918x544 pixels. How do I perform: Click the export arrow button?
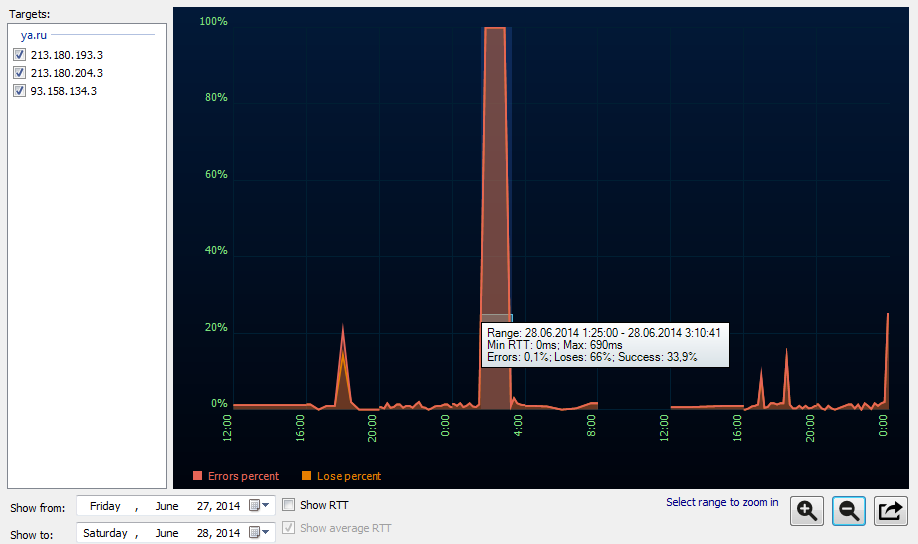tap(890, 511)
